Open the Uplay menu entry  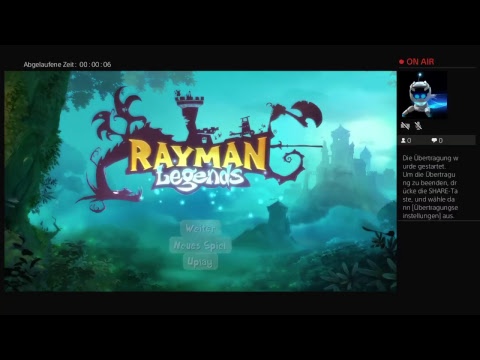click(200, 262)
